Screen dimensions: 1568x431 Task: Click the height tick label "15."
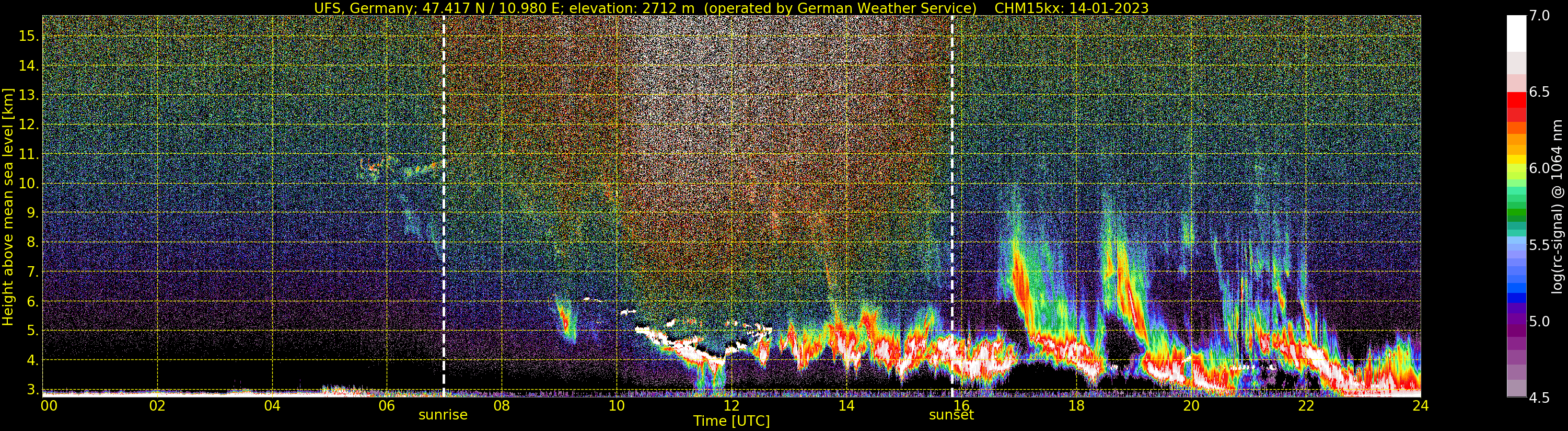pos(28,36)
